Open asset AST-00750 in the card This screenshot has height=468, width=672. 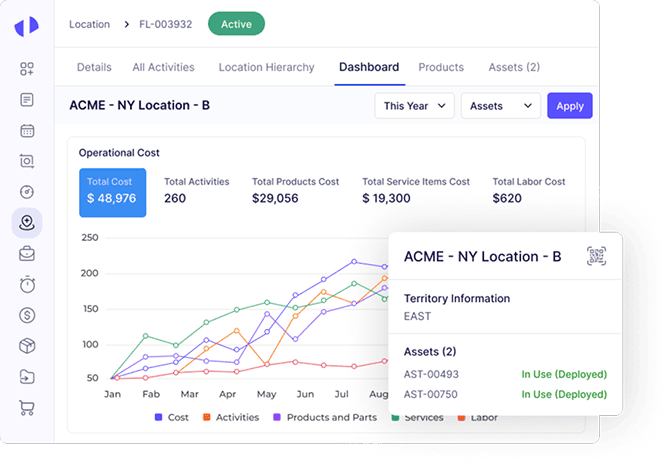click(431, 394)
